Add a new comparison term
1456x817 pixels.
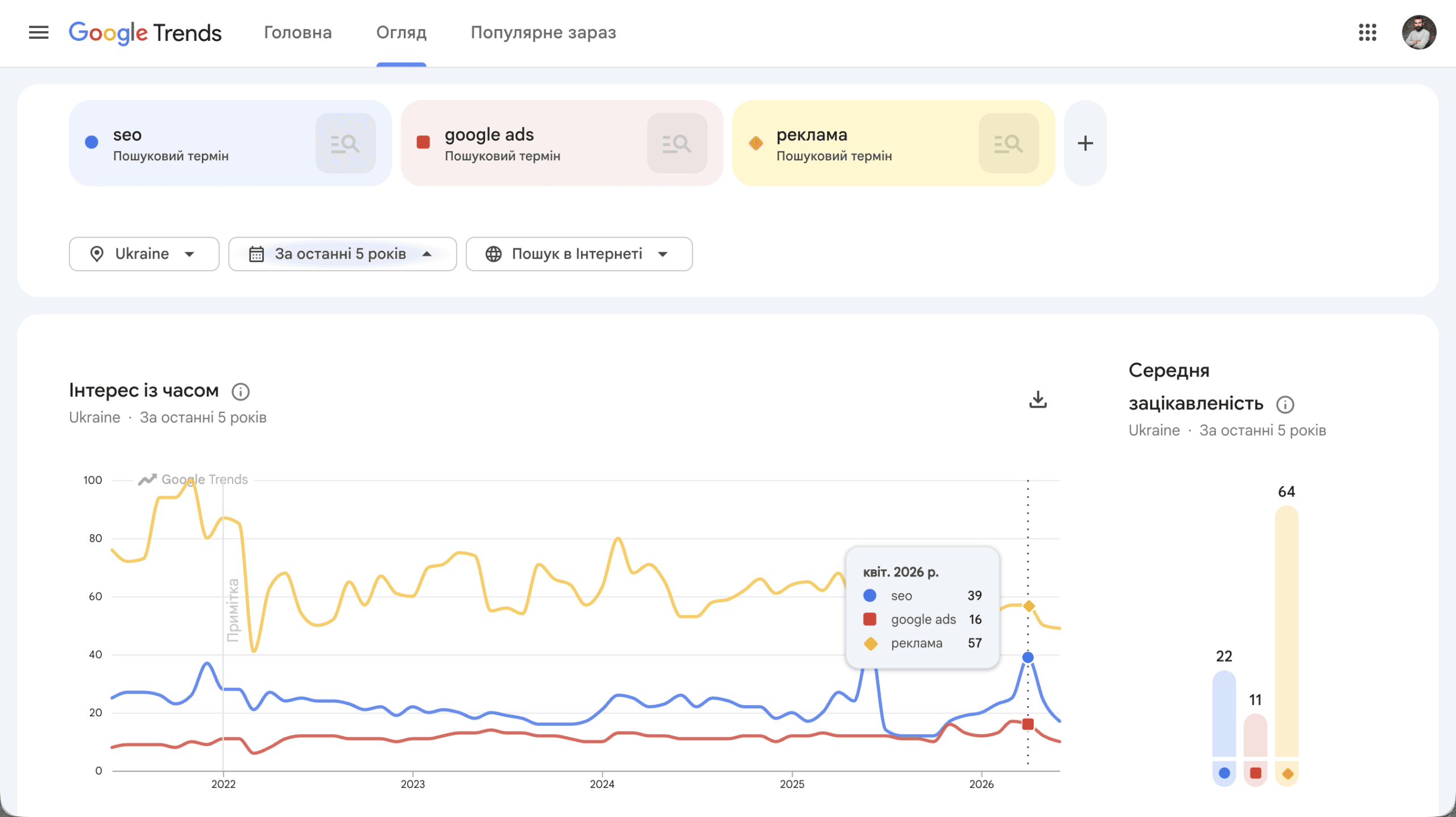pyautogui.click(x=1085, y=143)
